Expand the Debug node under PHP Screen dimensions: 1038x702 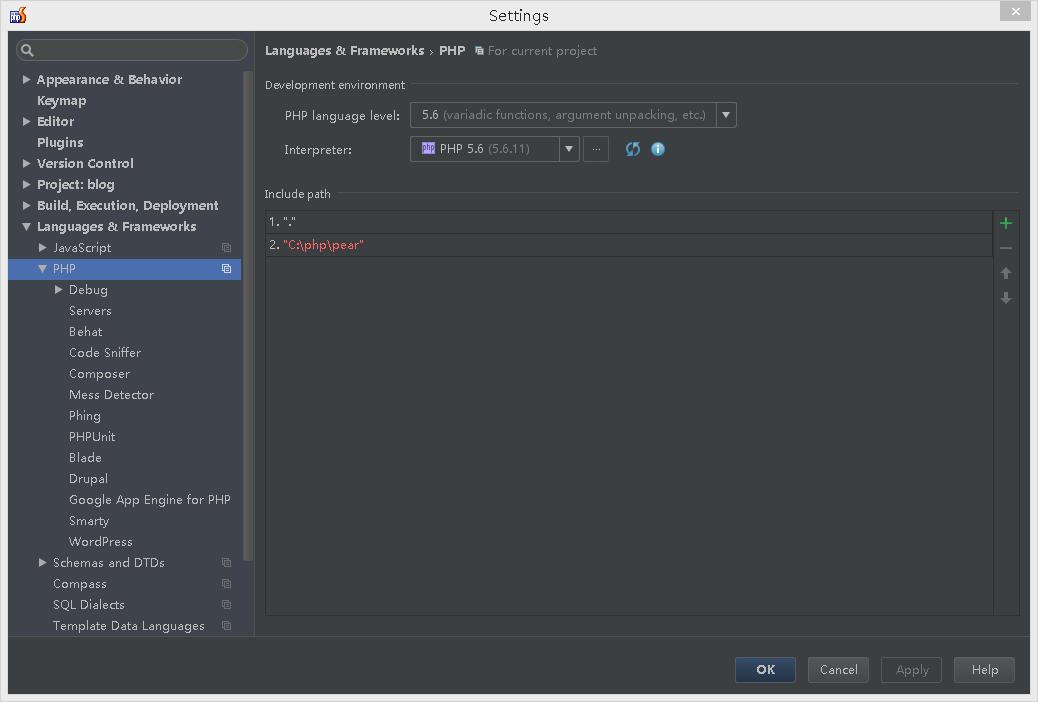tap(60, 289)
